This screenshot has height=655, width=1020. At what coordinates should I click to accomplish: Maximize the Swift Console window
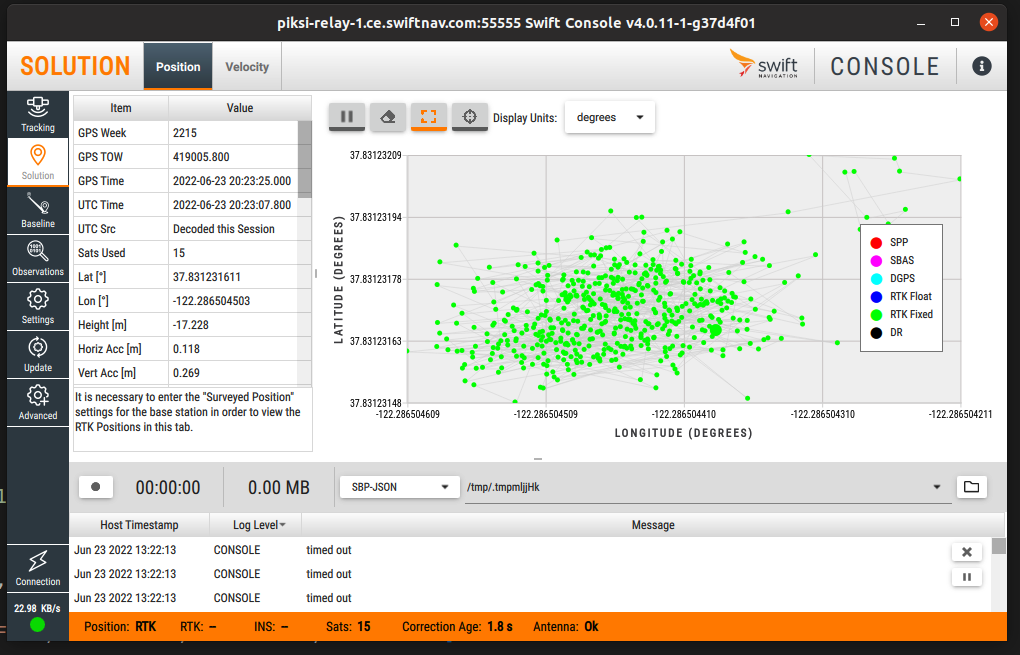coord(955,22)
